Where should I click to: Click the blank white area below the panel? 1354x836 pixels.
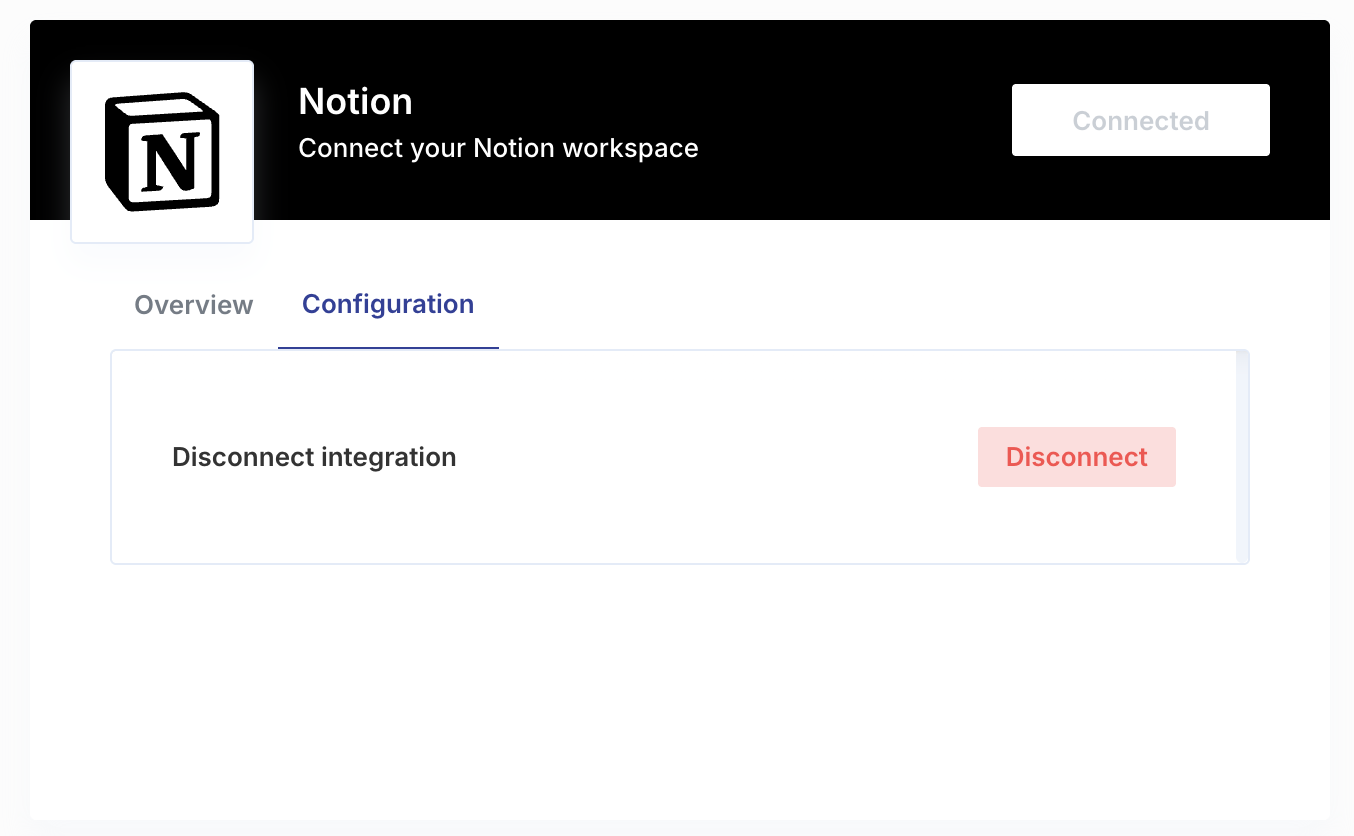tap(680, 690)
